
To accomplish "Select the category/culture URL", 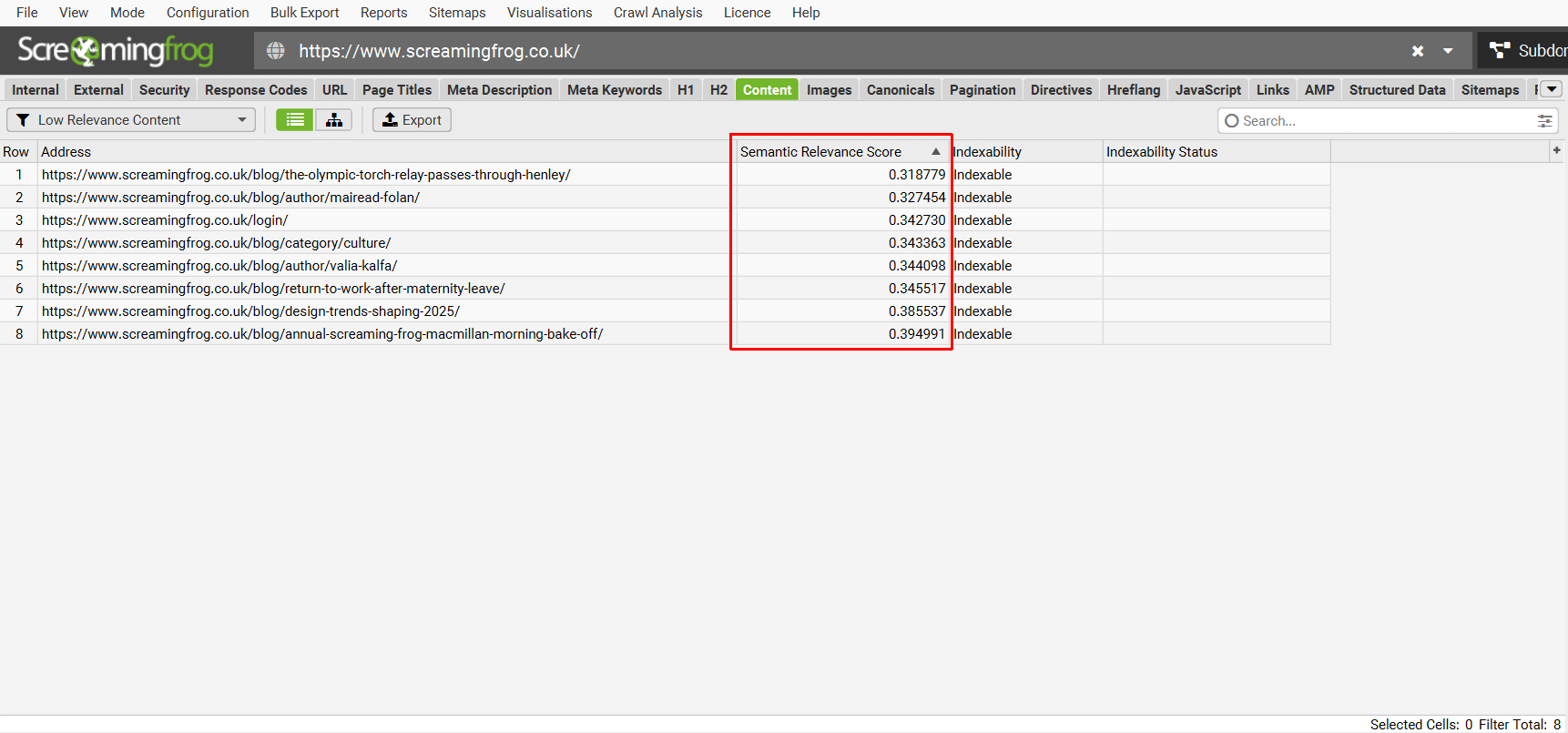I will [x=216, y=242].
